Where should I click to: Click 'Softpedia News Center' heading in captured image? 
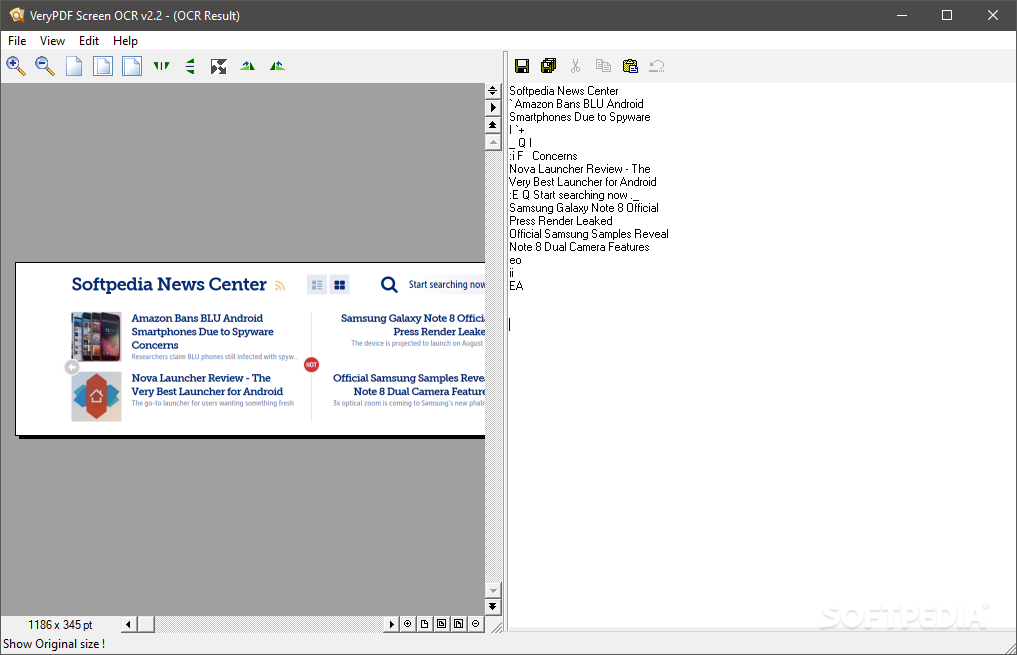[169, 284]
